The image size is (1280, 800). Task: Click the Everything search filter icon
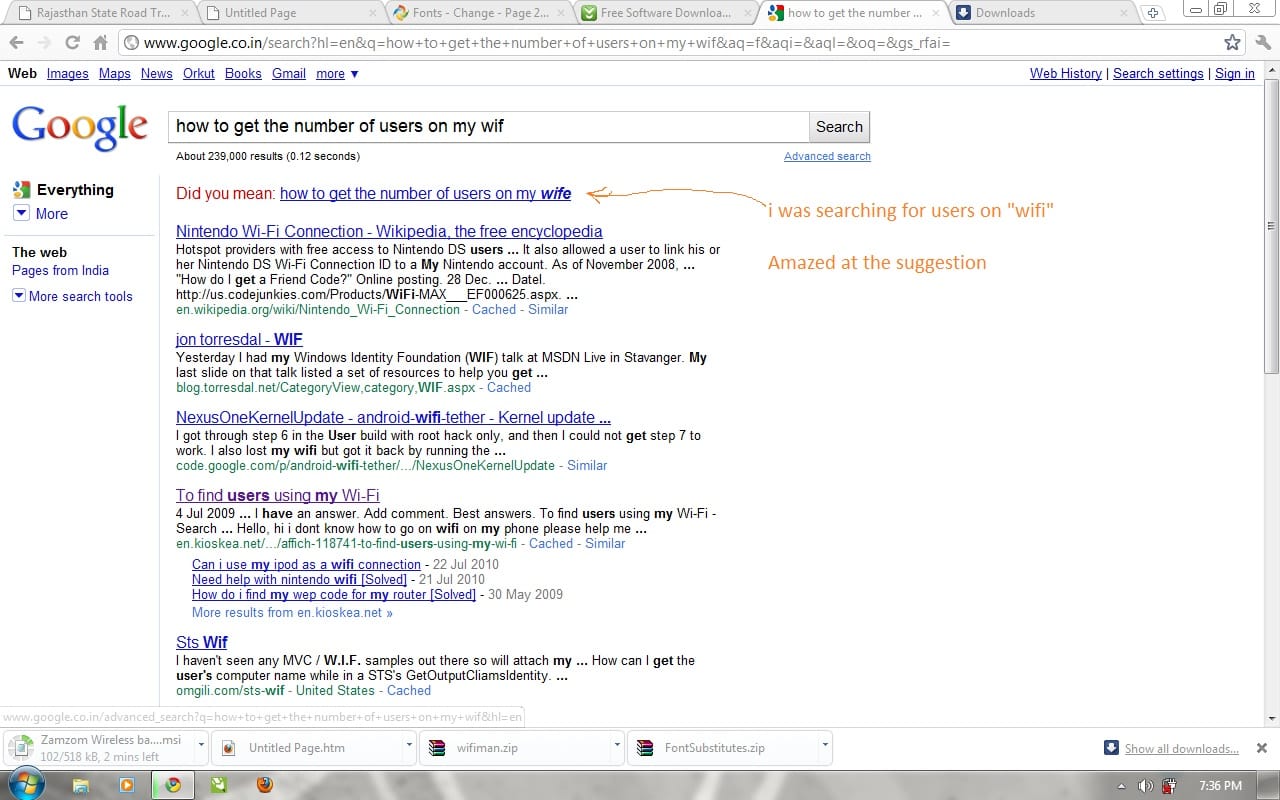click(x=21, y=189)
